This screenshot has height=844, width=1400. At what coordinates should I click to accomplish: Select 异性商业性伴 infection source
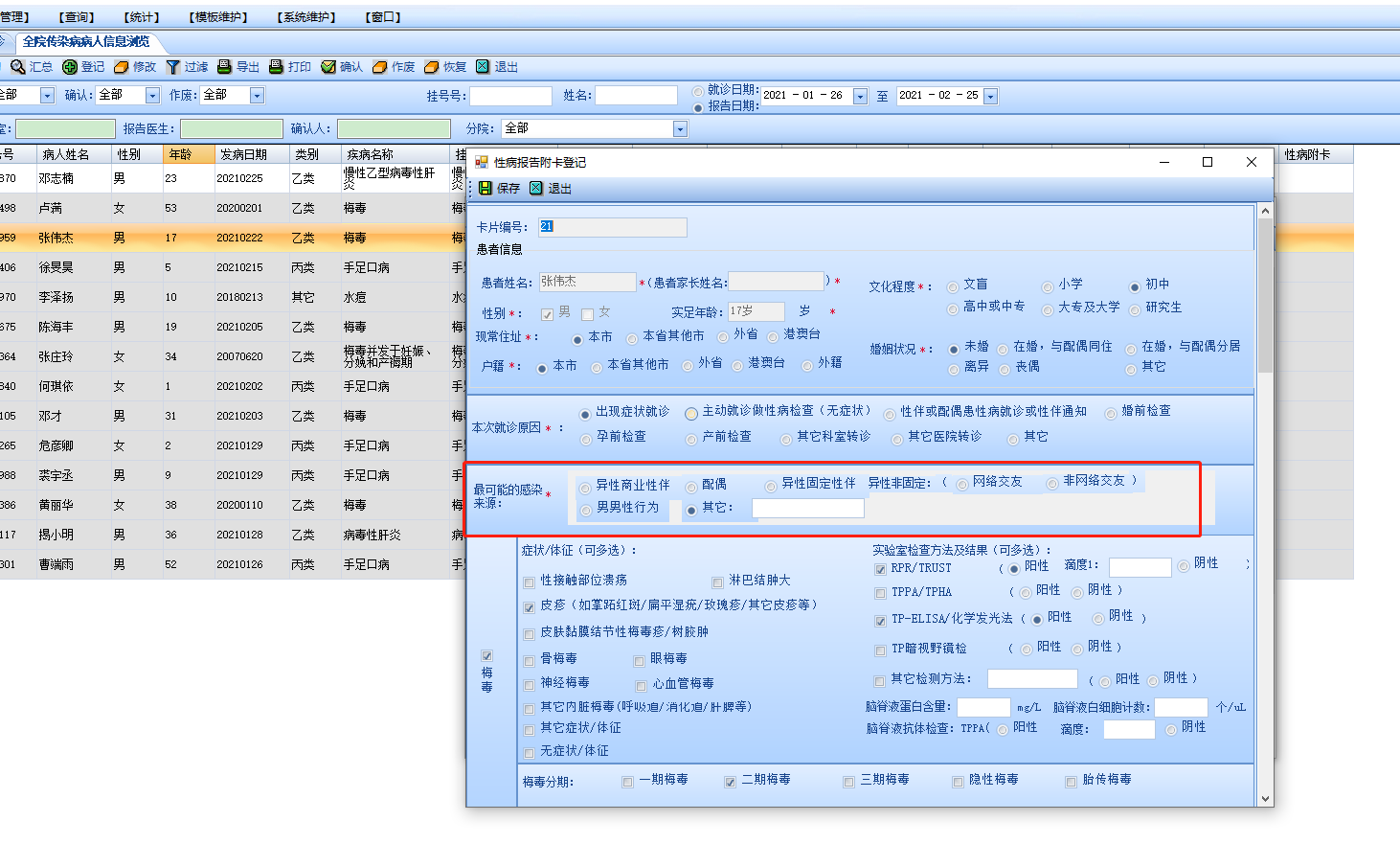point(586,488)
